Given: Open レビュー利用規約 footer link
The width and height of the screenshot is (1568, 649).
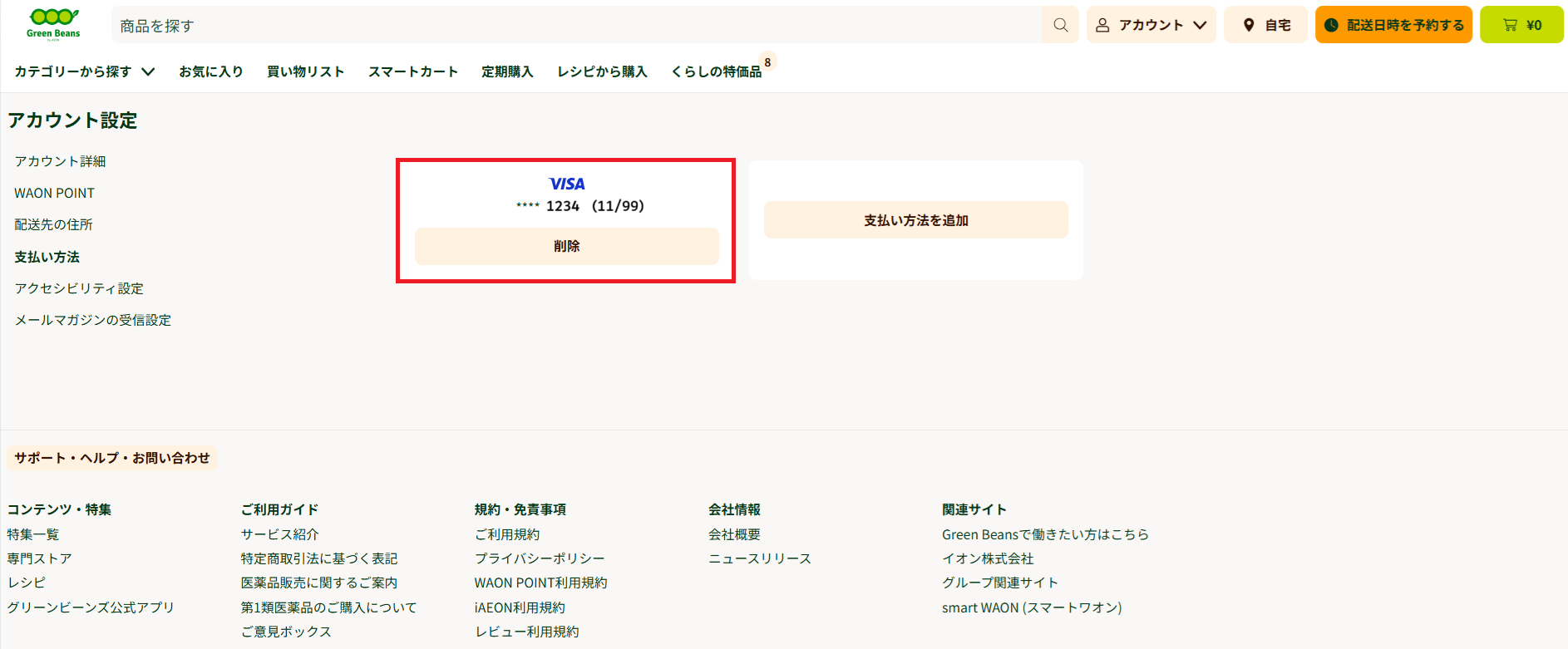Looking at the screenshot, I should pyautogui.click(x=527, y=632).
